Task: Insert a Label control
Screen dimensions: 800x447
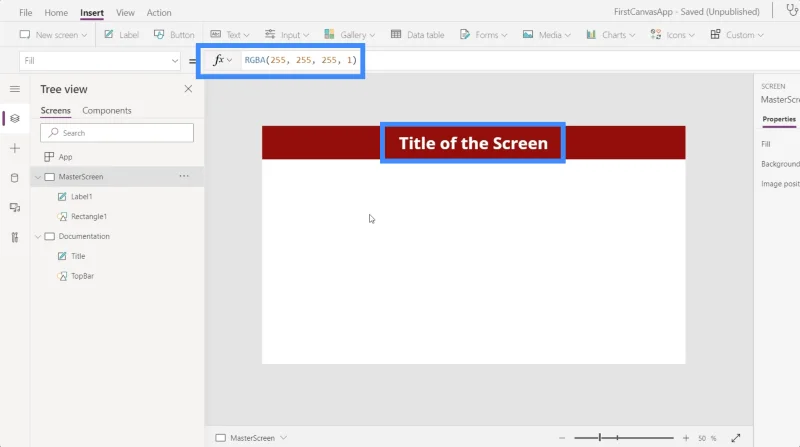Action: tap(121, 35)
